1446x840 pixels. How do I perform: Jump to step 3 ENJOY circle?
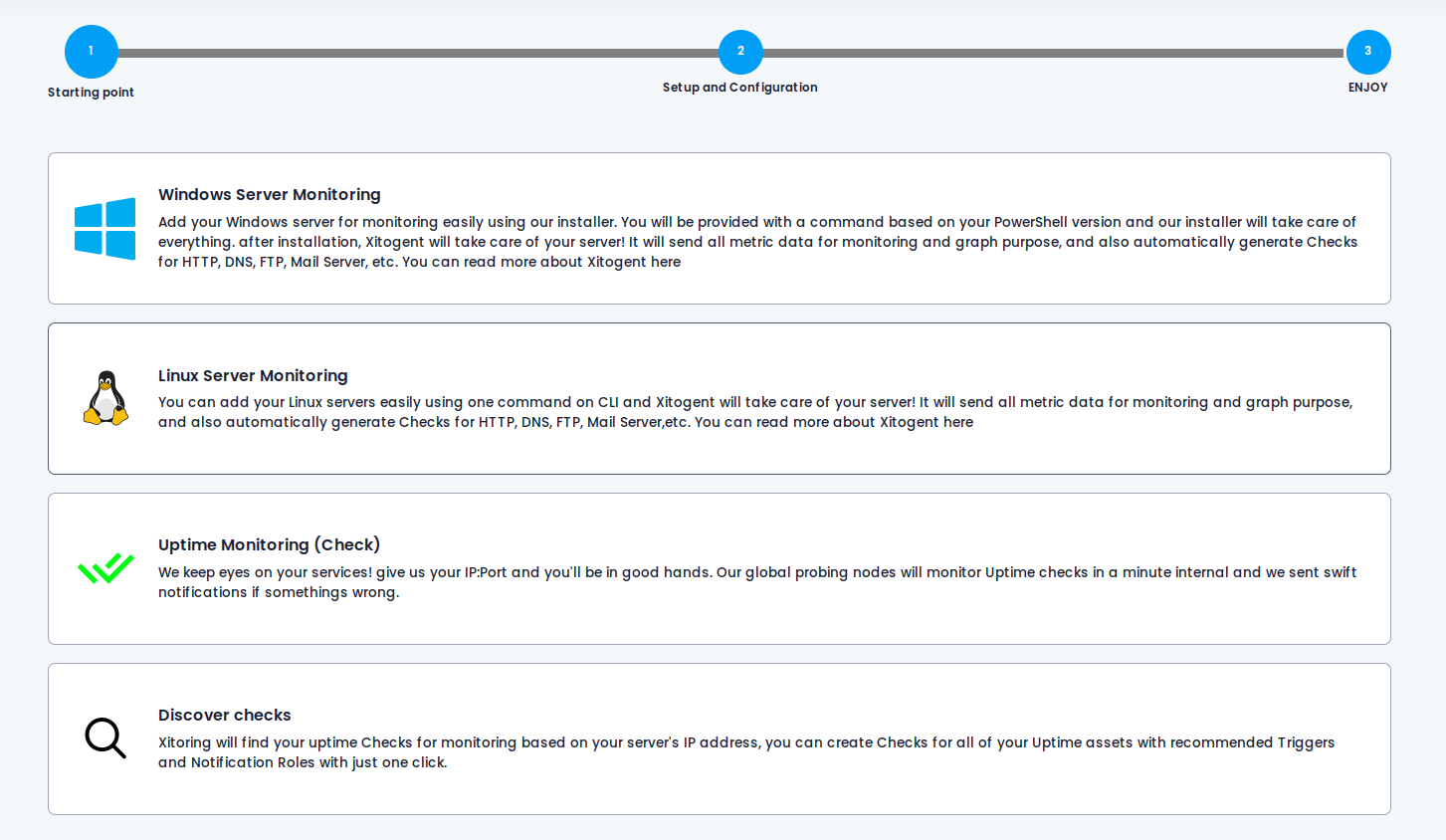pos(1368,52)
